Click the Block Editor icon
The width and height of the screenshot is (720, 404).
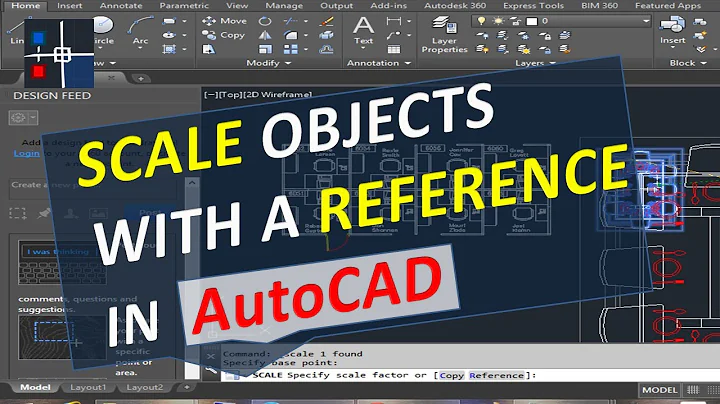[x=700, y=35]
